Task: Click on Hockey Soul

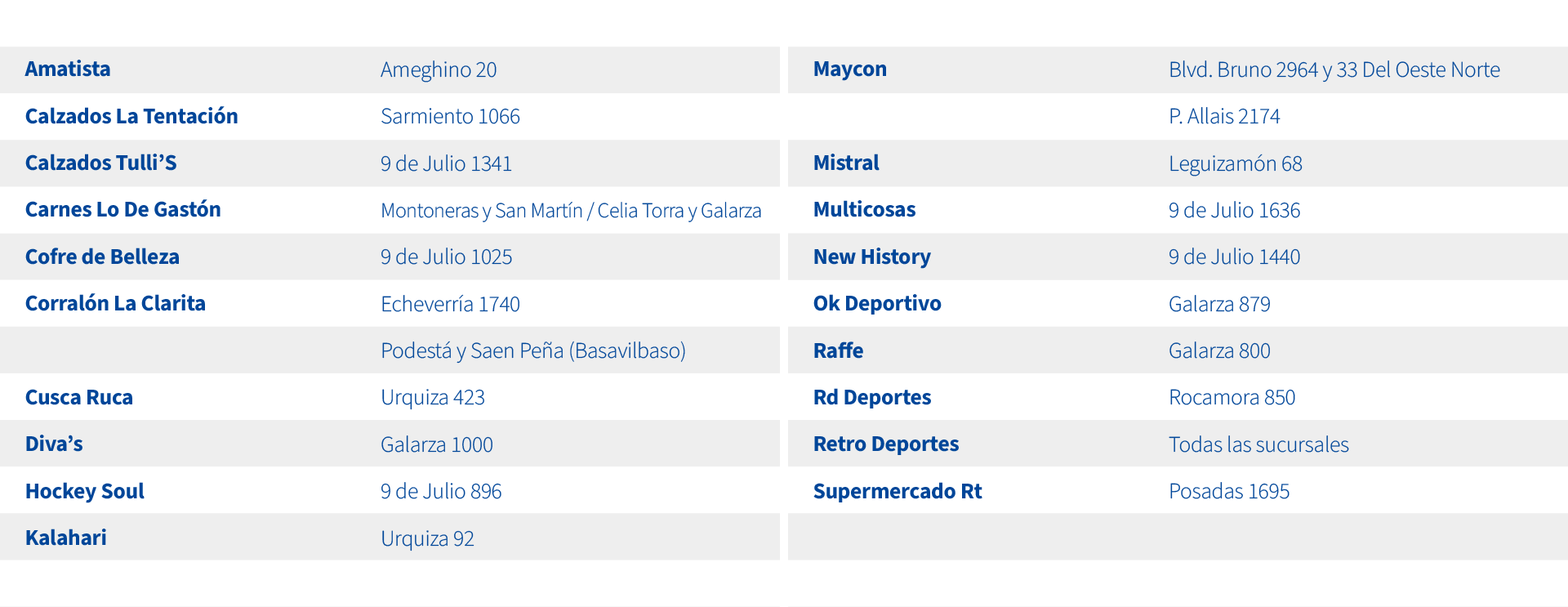Action: 85,491
